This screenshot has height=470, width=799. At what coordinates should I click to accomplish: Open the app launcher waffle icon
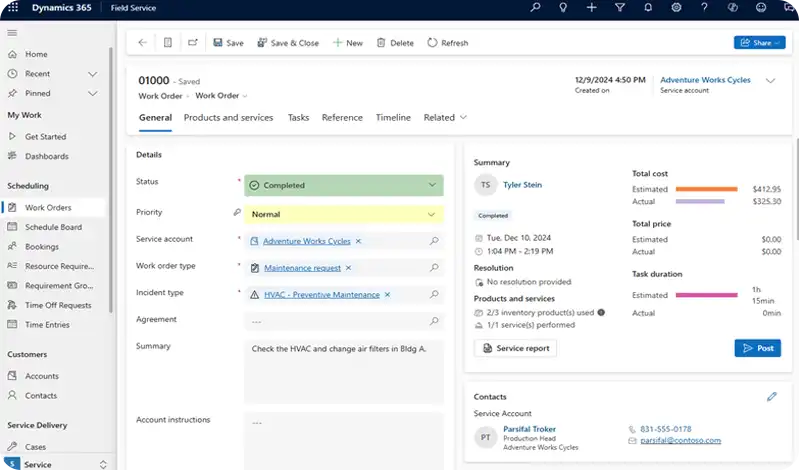(x=13, y=8)
